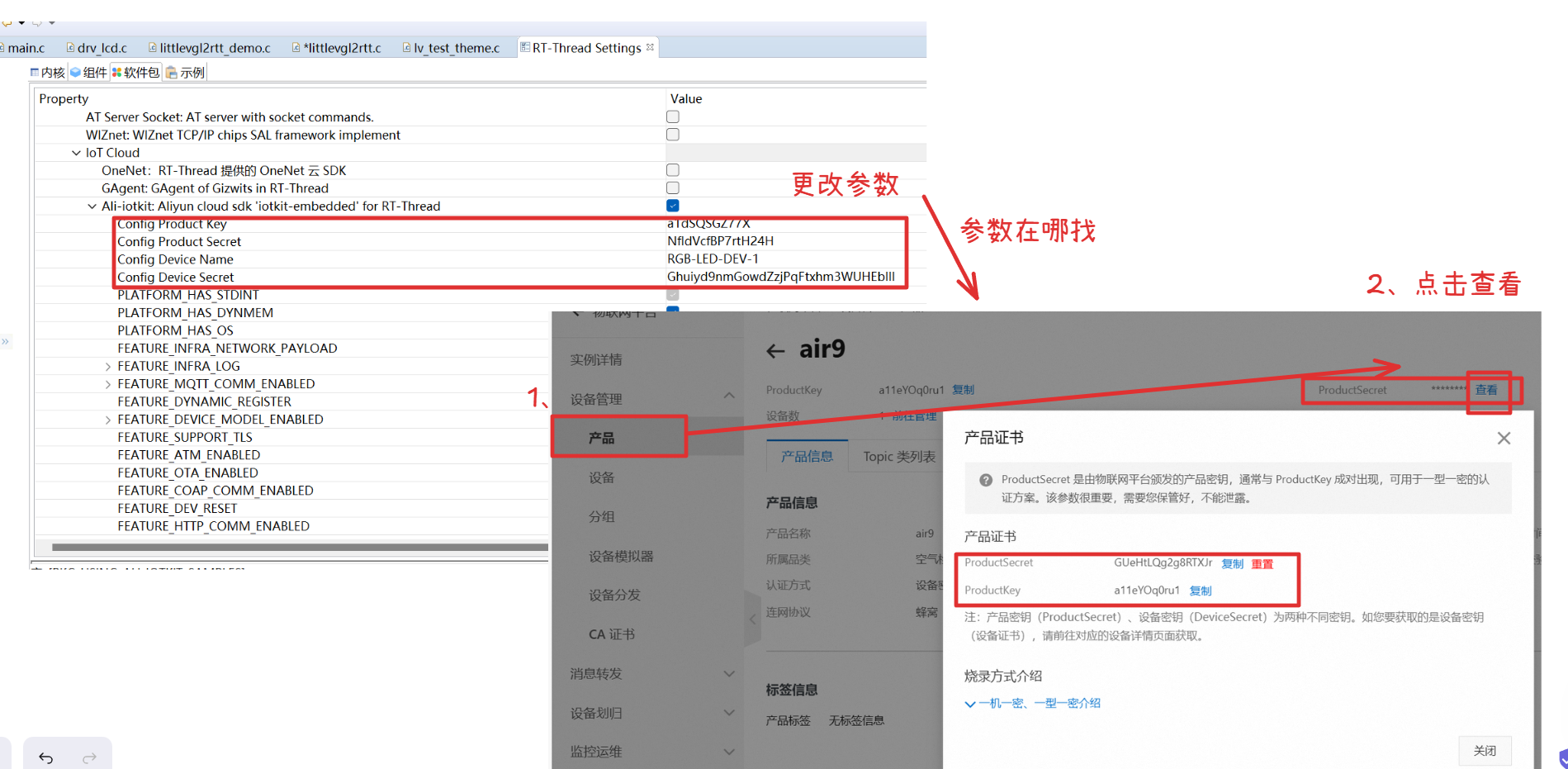Click the undo arrow at bottom left
Screen dimensions: 1568x769
[46, 757]
